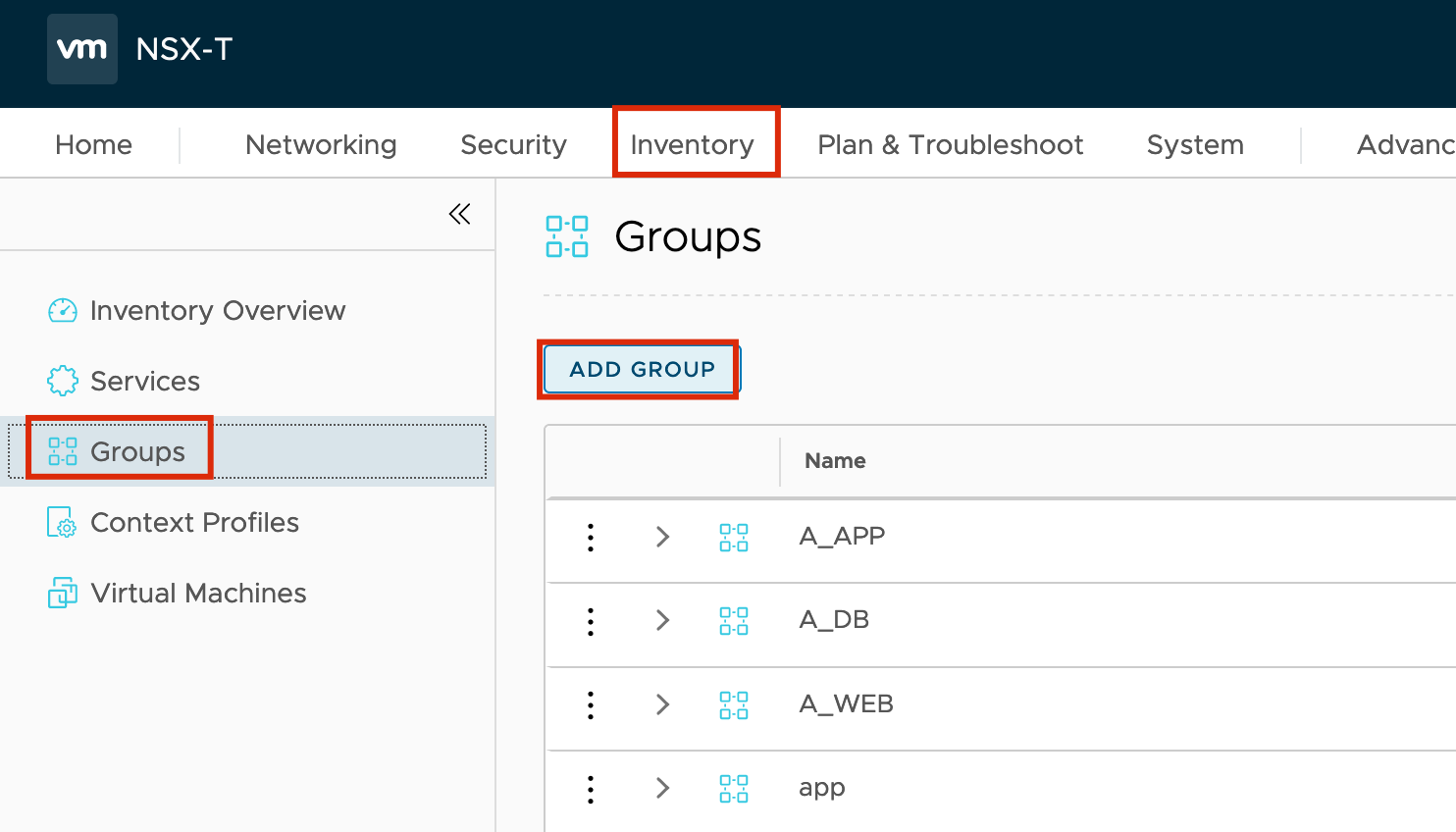Click the VMware vm logo
Screen dimensions: 1456x832
pyautogui.click(x=82, y=49)
